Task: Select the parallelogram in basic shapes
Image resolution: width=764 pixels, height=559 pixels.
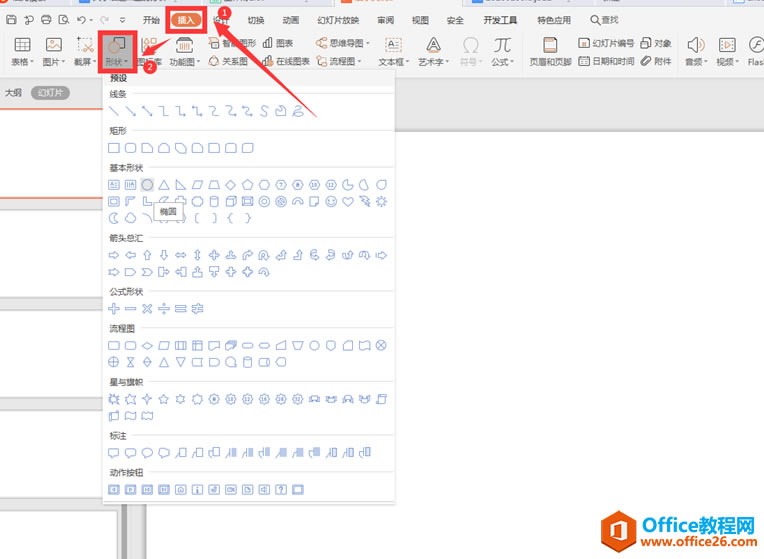Action: click(197, 185)
